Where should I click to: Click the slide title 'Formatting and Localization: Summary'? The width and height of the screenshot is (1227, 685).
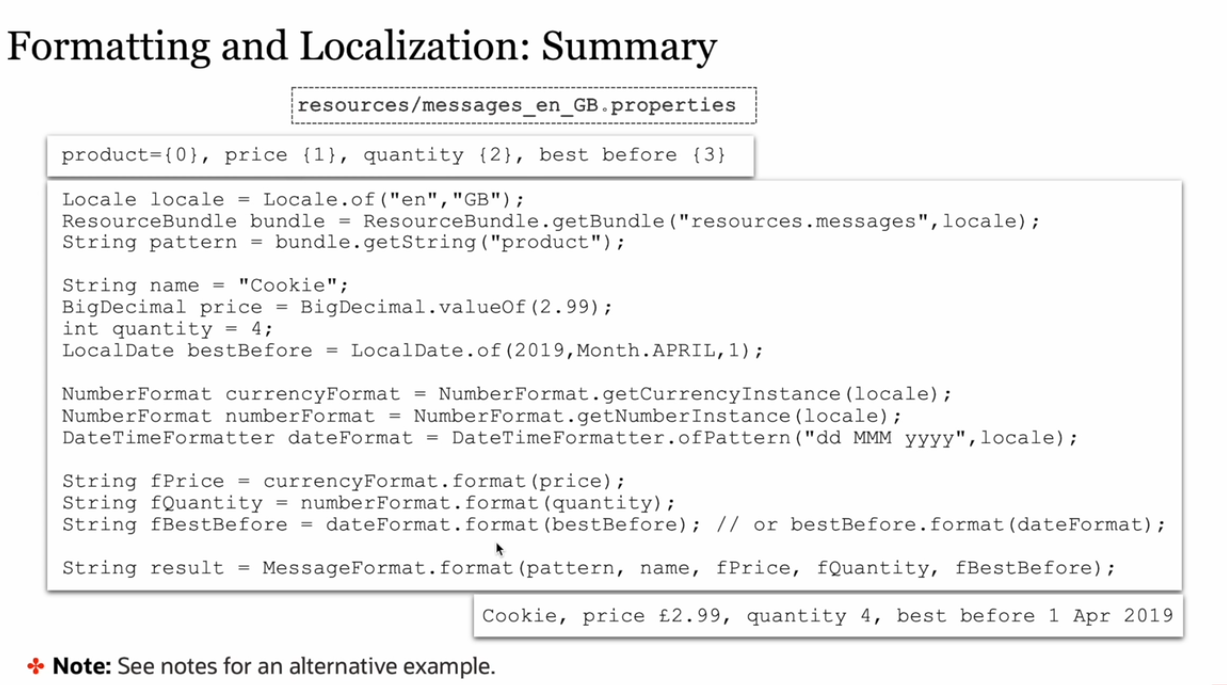tap(362, 47)
